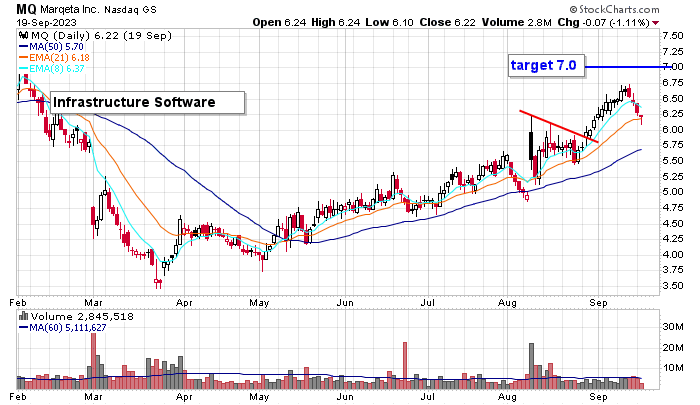Click the Mar label under the price chart
The height and width of the screenshot is (405, 700).
[93, 303]
